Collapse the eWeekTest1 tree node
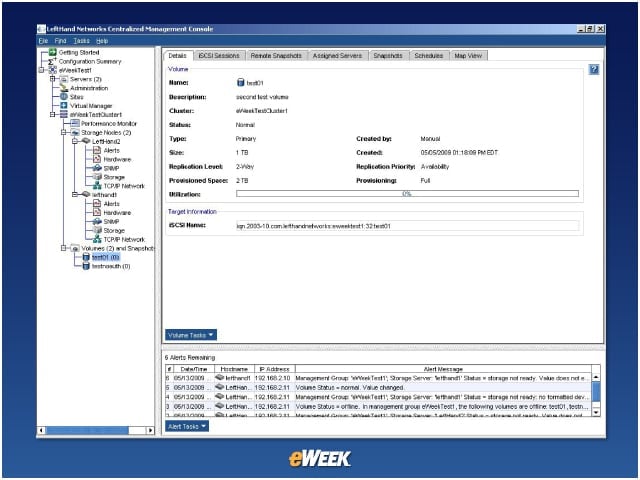This screenshot has width=640, height=480. tap(41, 70)
